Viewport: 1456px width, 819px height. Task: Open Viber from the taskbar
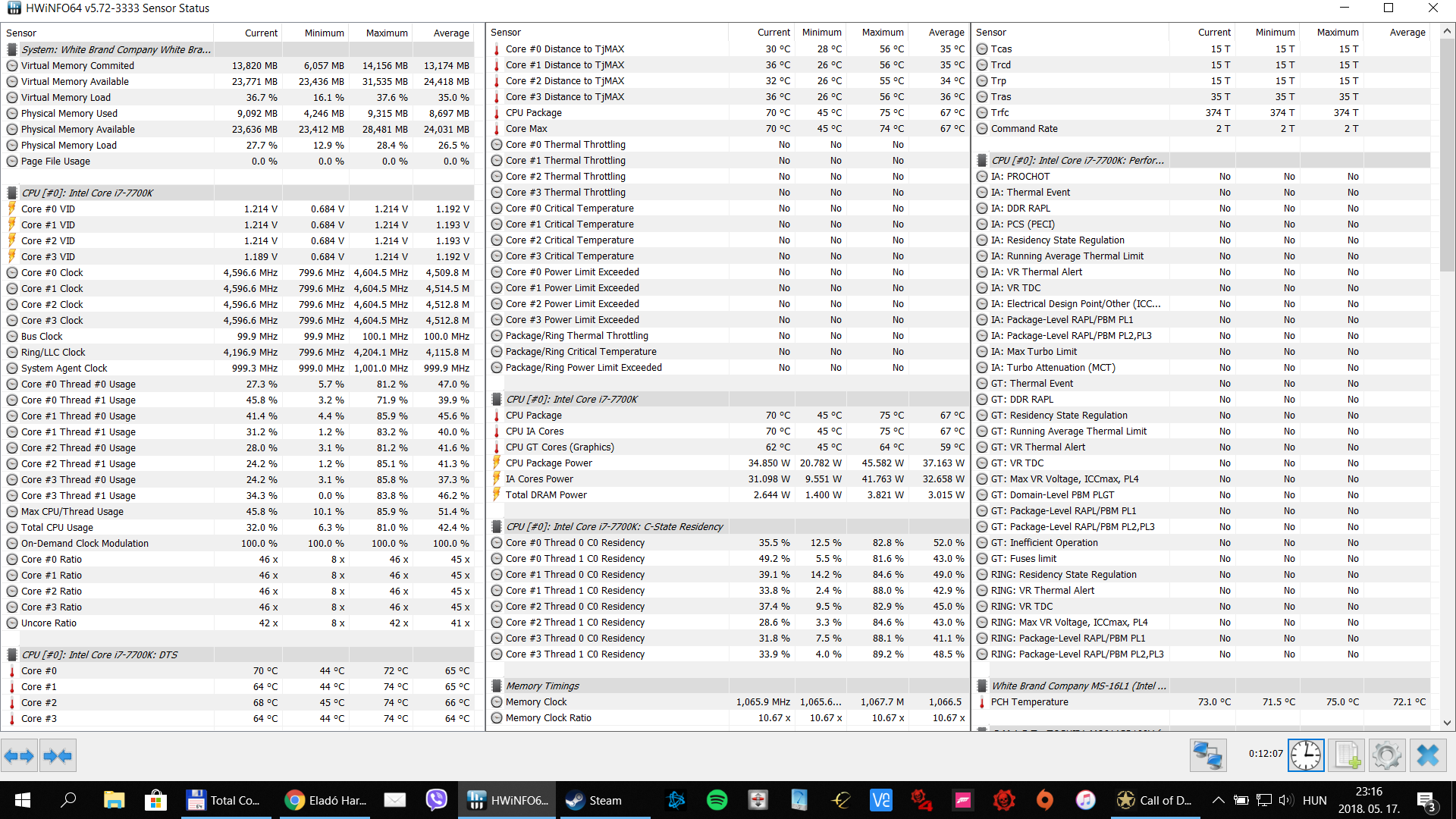click(x=436, y=800)
